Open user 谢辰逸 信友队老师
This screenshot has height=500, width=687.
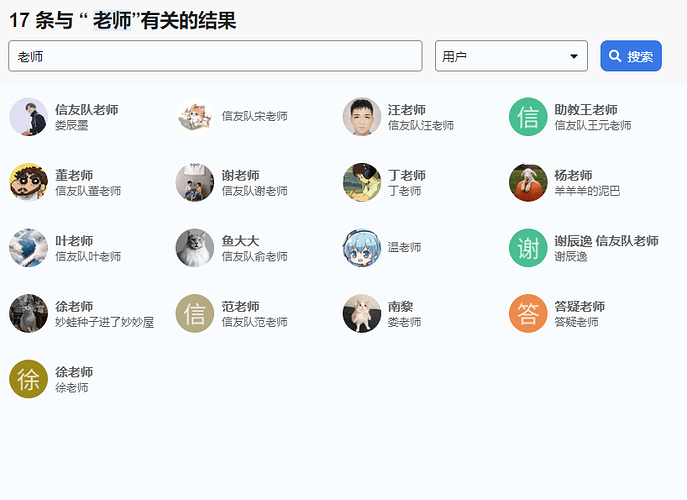pyautogui.click(x=606, y=241)
